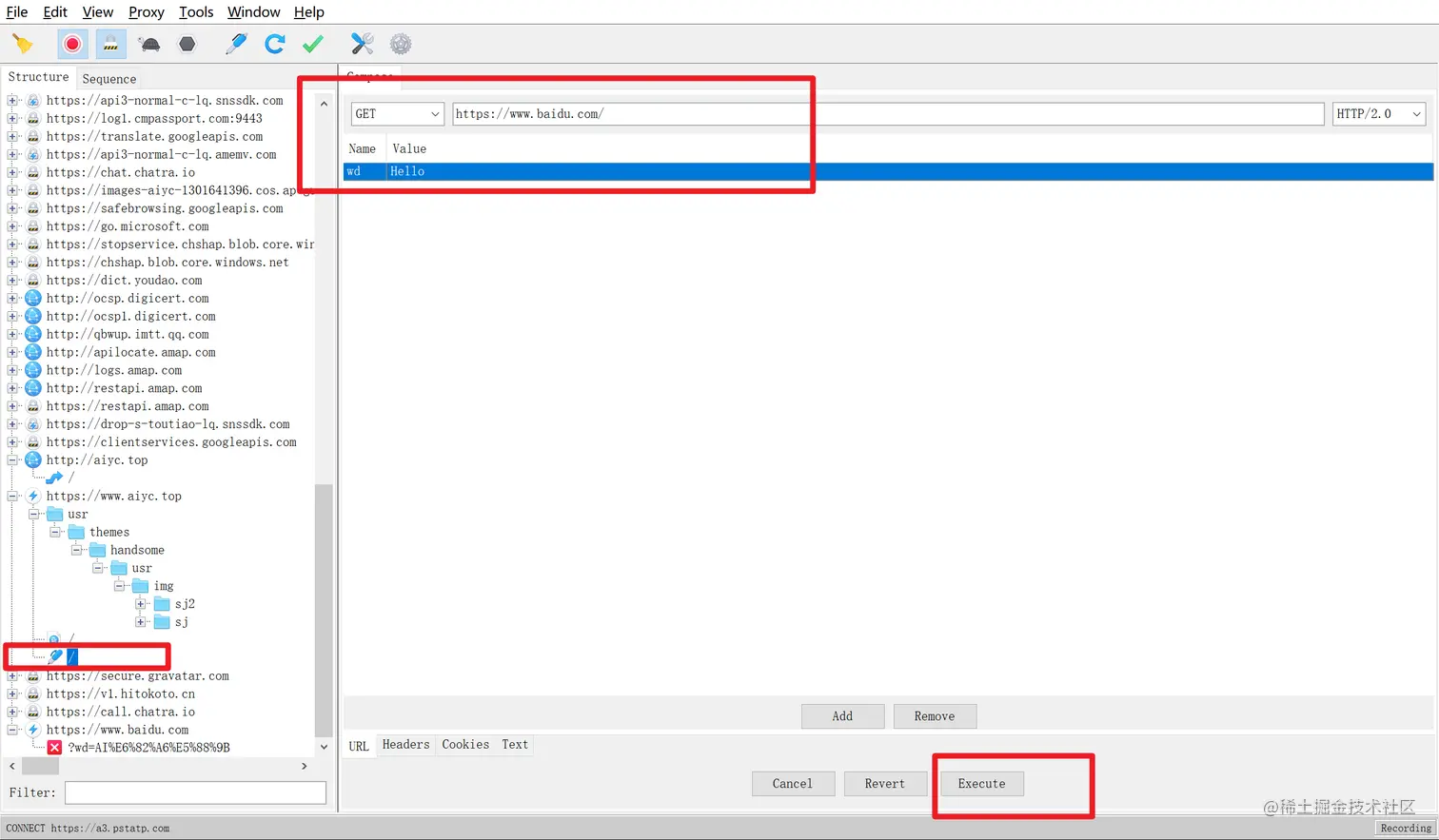Select http://restapi.amap.com host
The height and width of the screenshot is (840, 1439).
pos(125,388)
